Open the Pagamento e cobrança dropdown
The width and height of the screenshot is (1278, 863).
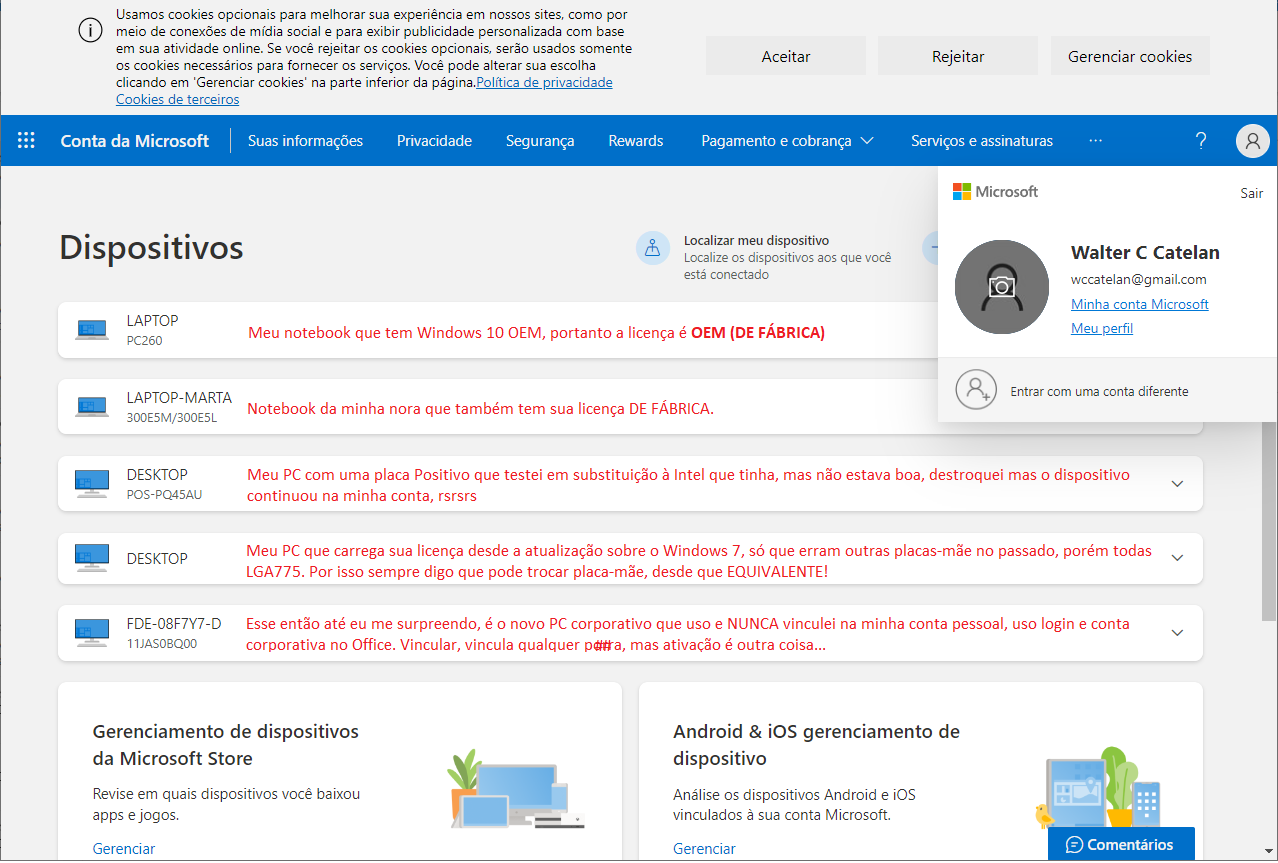tap(787, 141)
